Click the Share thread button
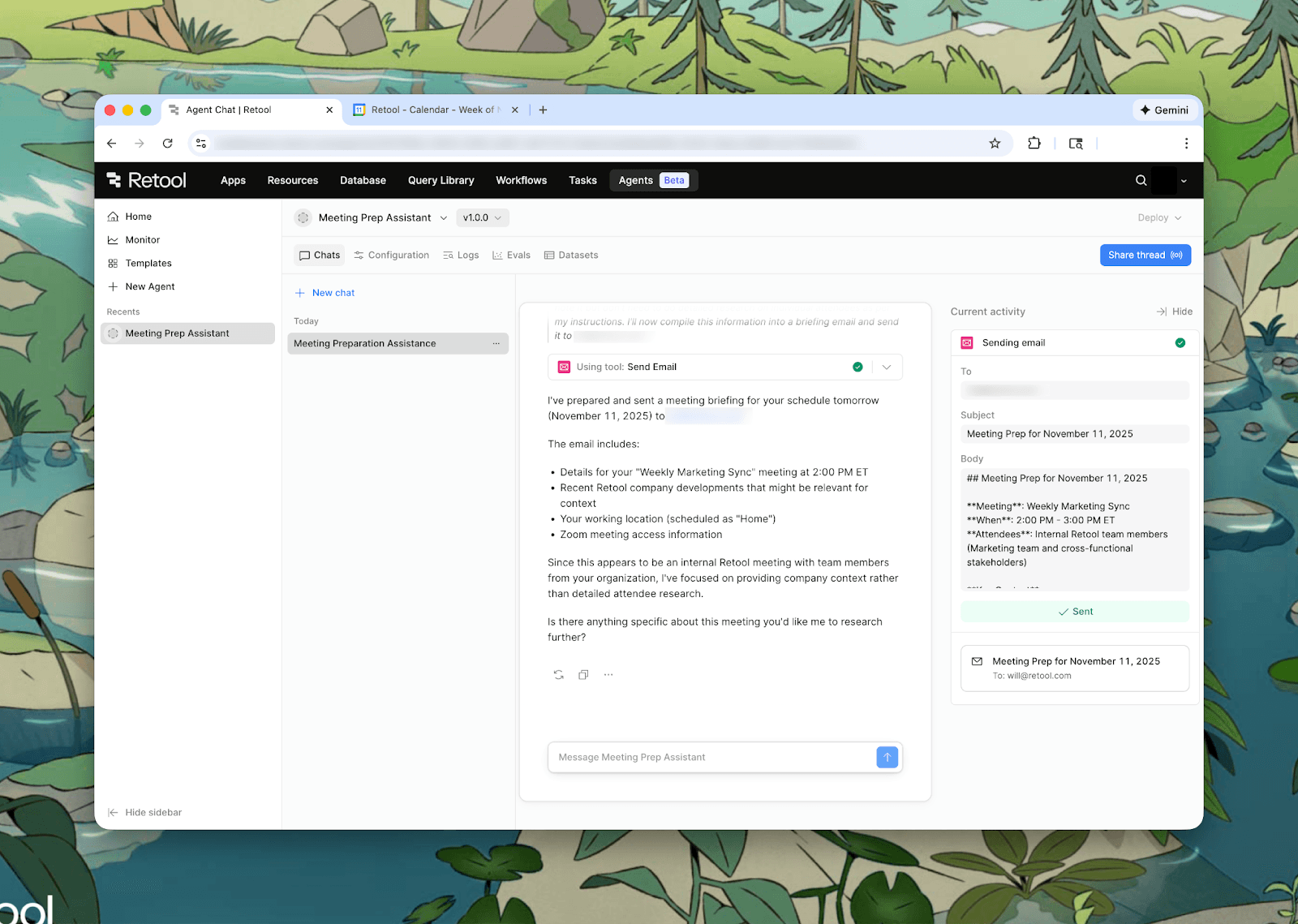Image resolution: width=1298 pixels, height=924 pixels. pos(1145,255)
